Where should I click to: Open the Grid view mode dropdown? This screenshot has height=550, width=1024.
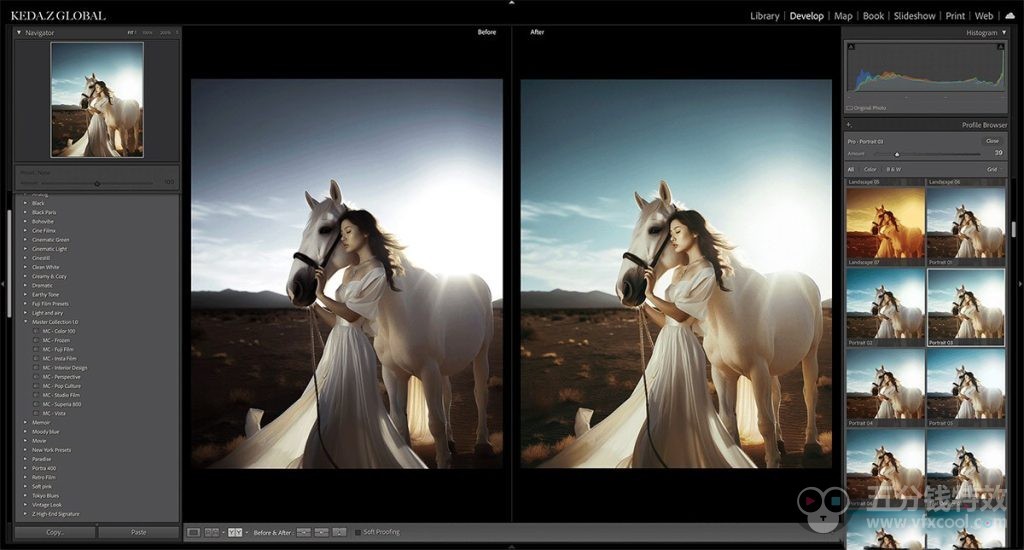pyautogui.click(x=994, y=169)
